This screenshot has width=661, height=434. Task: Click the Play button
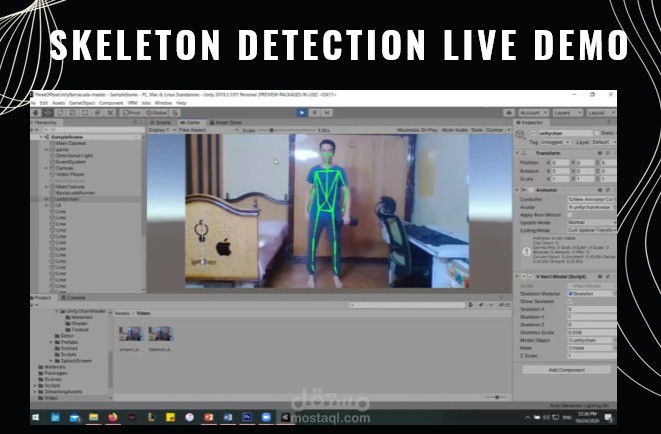click(x=302, y=113)
